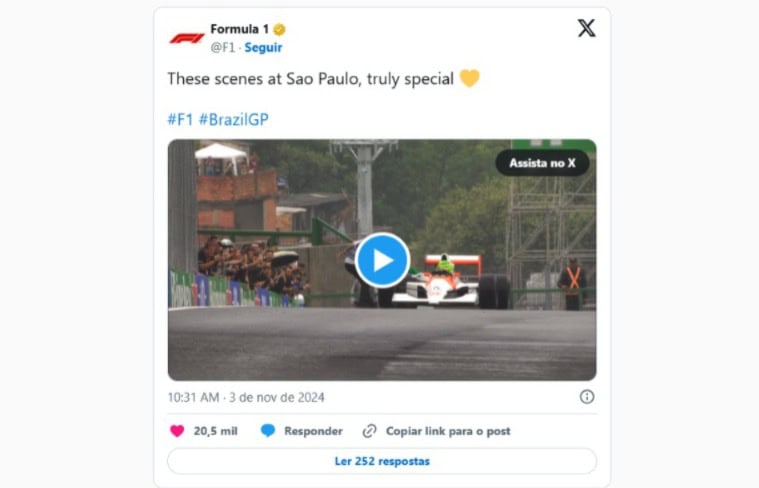This screenshot has width=759, height=488.
Task: Open the Formula 1 account name
Action: (x=240, y=29)
